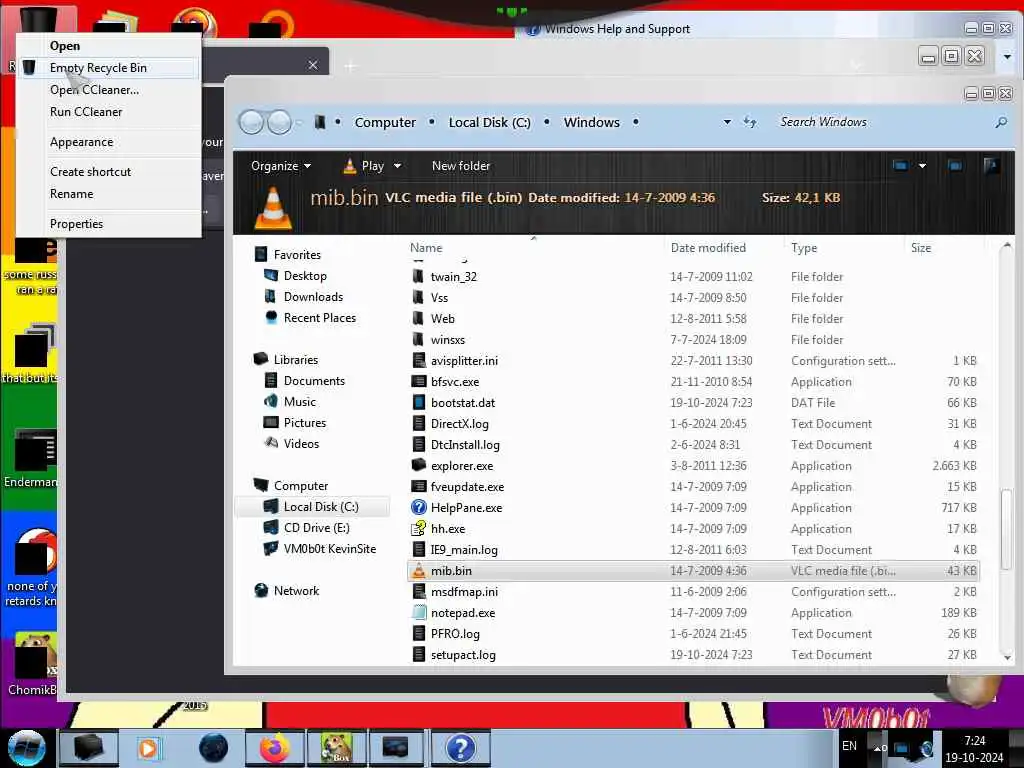This screenshot has height=768, width=1024.
Task: Select CD Drive (E:) in navigation pane
Action: tap(317, 528)
